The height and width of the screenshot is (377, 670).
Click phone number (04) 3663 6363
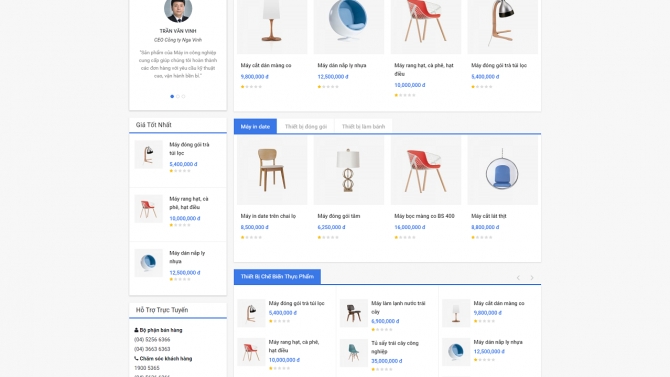[x=152, y=349]
